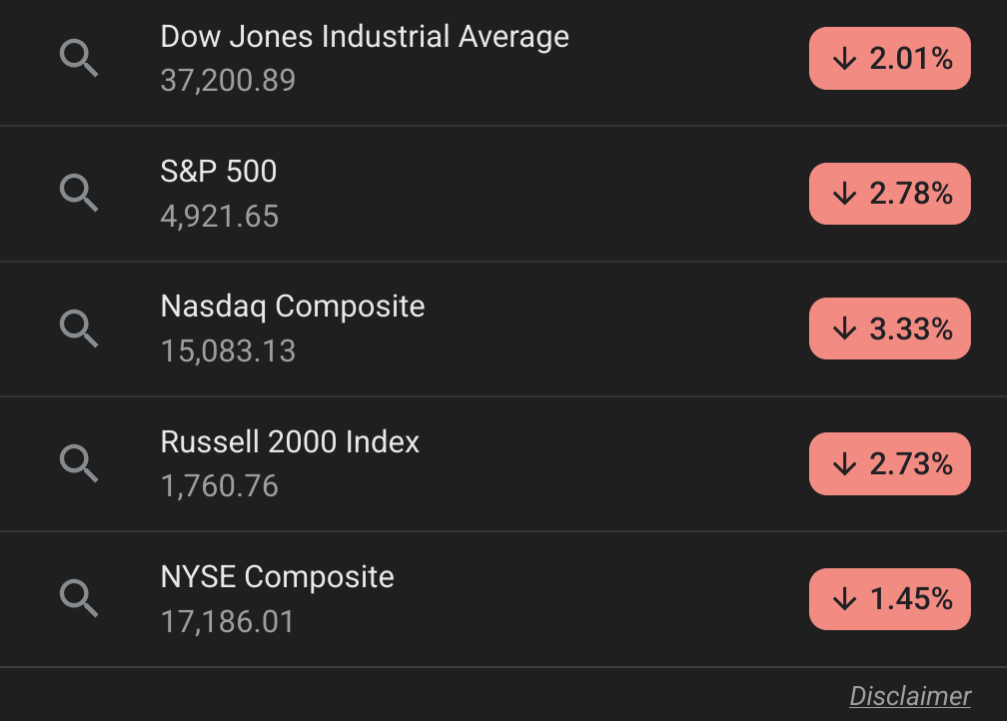Image resolution: width=1007 pixels, height=721 pixels.
Task: Click the Nasdaq value 15,083.13
Action: pos(228,351)
